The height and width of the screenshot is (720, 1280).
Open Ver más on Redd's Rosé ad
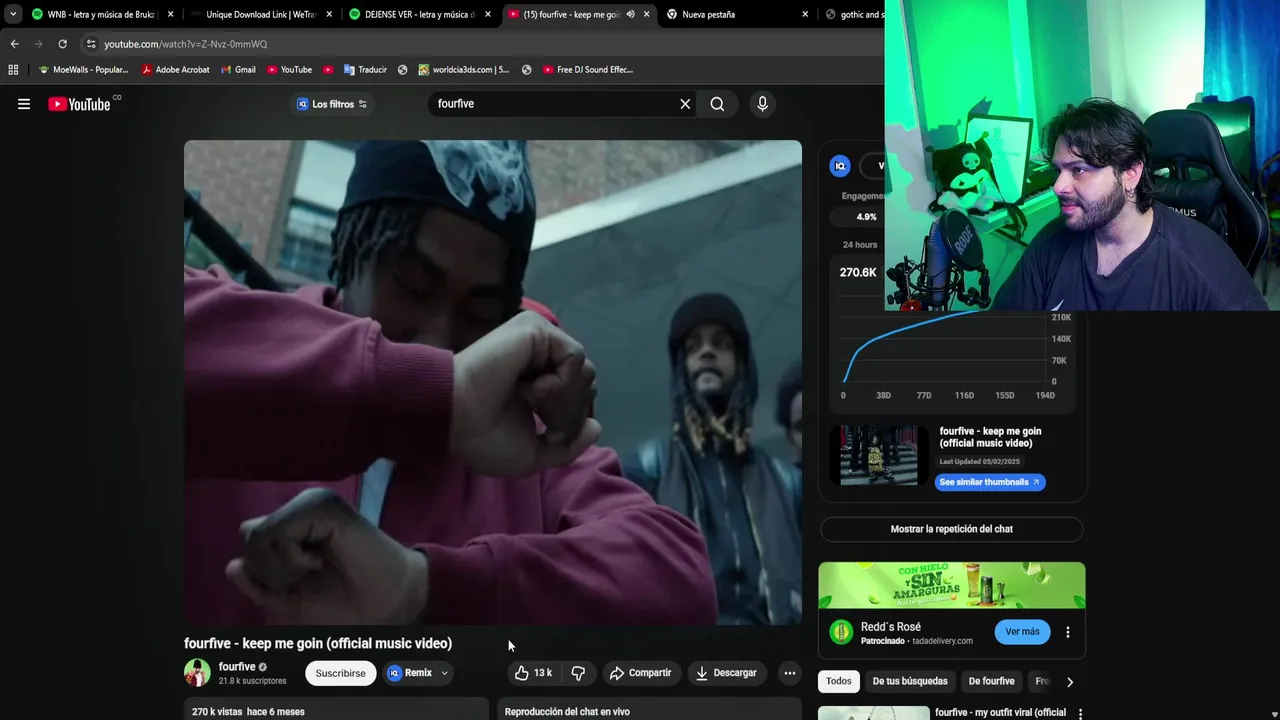pyautogui.click(x=1022, y=632)
